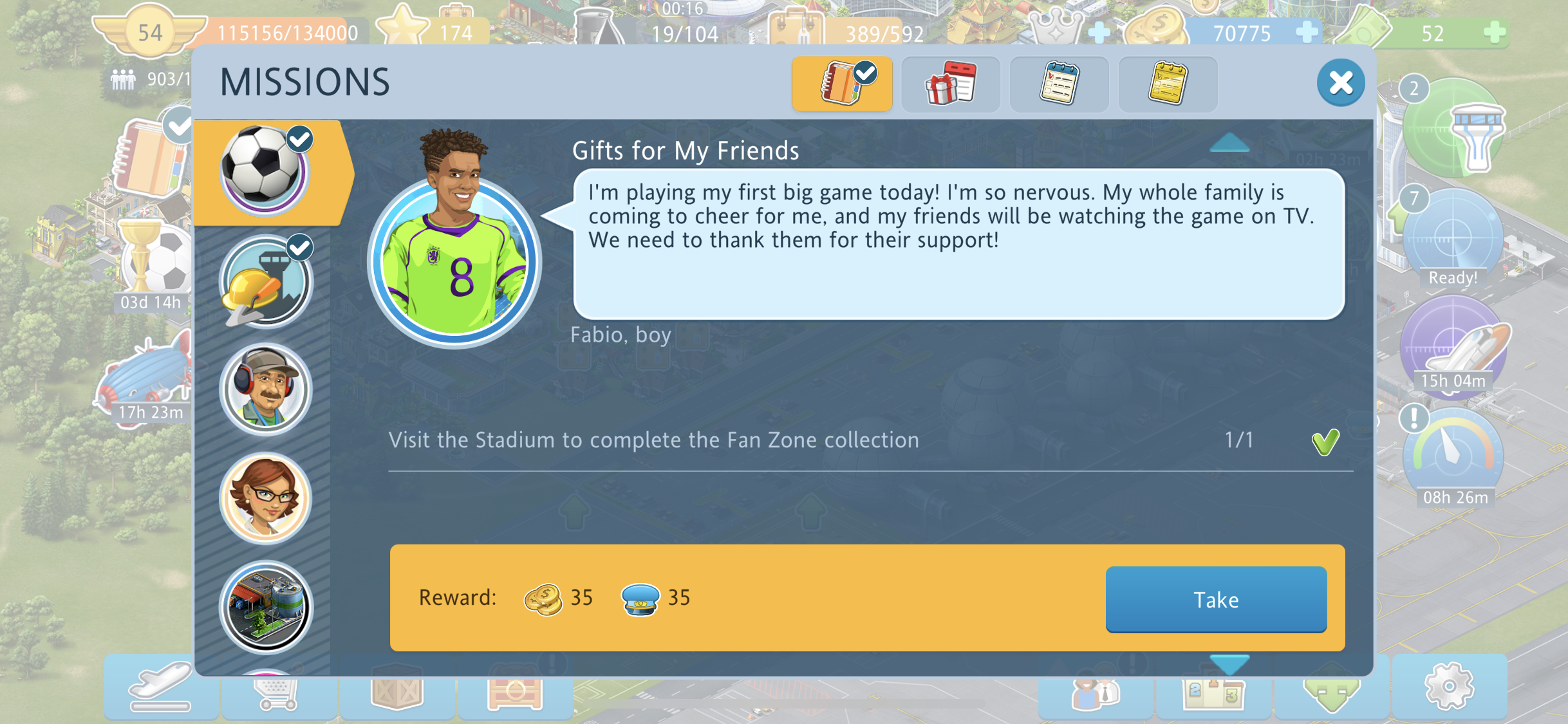The width and height of the screenshot is (1568, 724).
Task: Open the red-haired woman with glasses mission
Action: [x=265, y=497]
